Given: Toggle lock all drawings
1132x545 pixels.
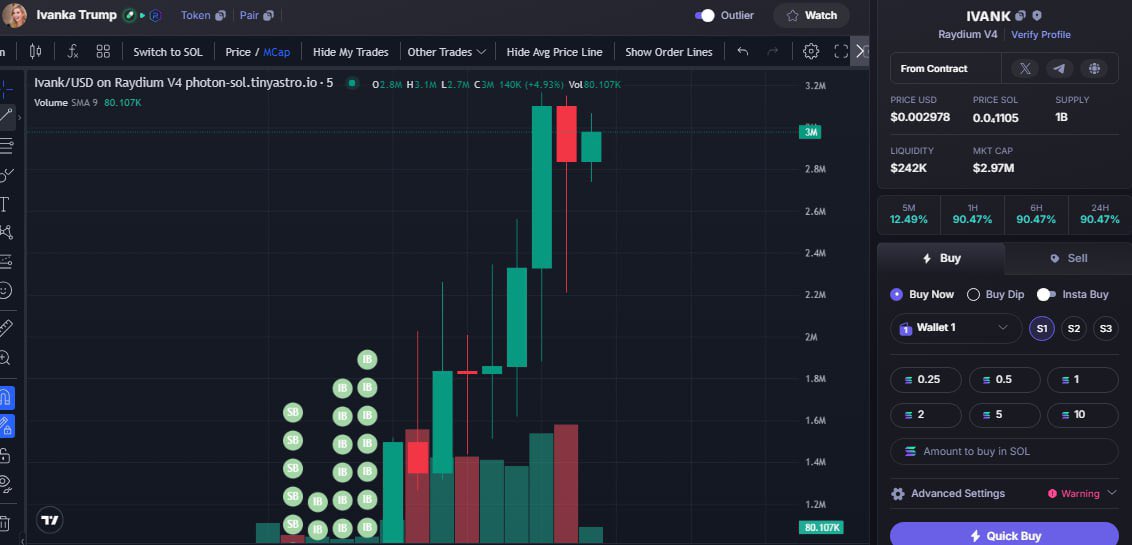Looking at the screenshot, I should pos(6,455).
